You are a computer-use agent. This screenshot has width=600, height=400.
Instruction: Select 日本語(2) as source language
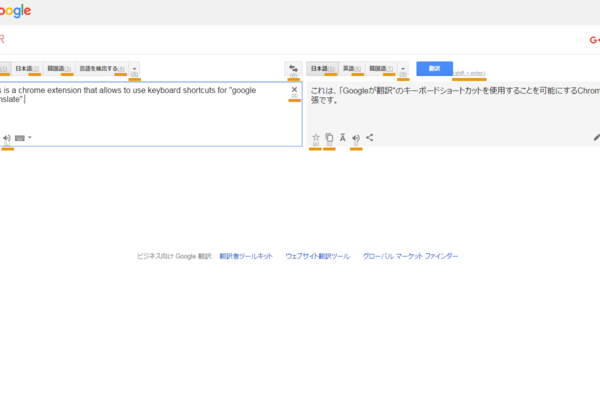coord(27,69)
